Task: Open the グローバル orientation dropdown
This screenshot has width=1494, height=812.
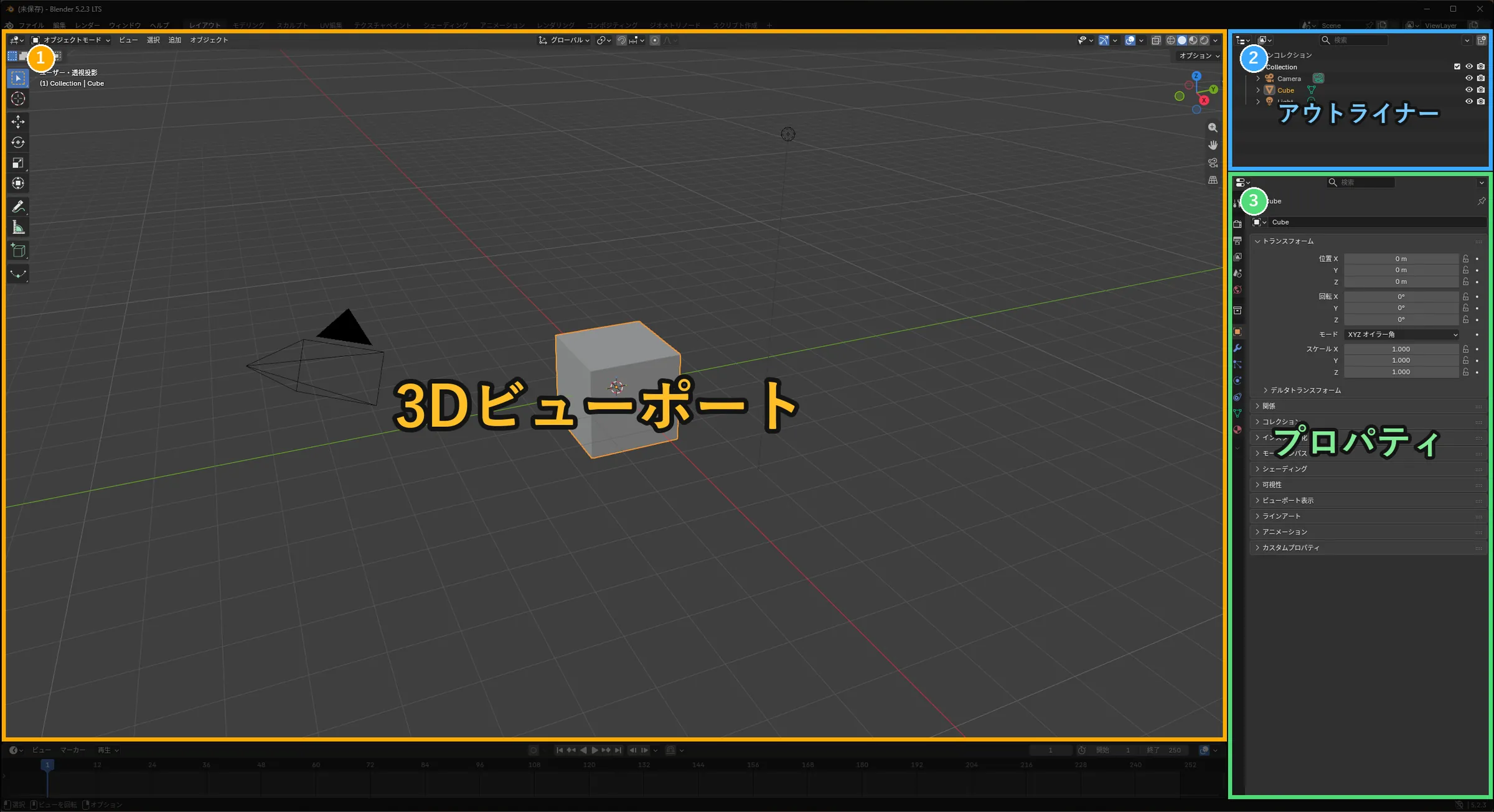Action: pos(564,40)
